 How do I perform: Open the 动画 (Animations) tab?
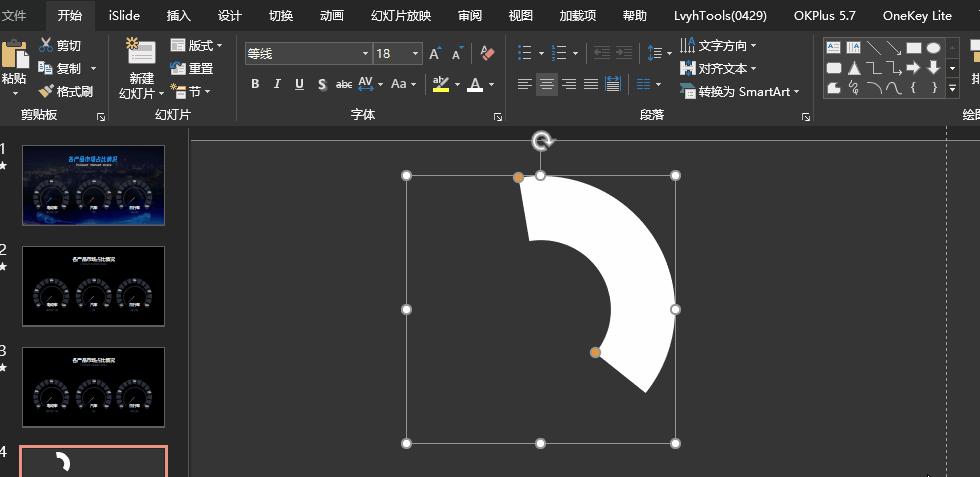click(332, 15)
